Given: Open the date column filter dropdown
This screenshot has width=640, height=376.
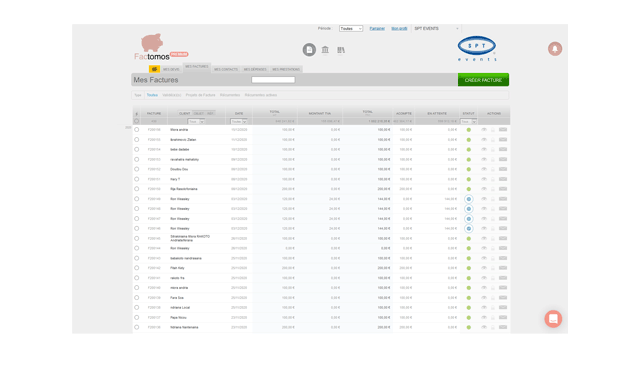Looking at the screenshot, I should click(239, 122).
